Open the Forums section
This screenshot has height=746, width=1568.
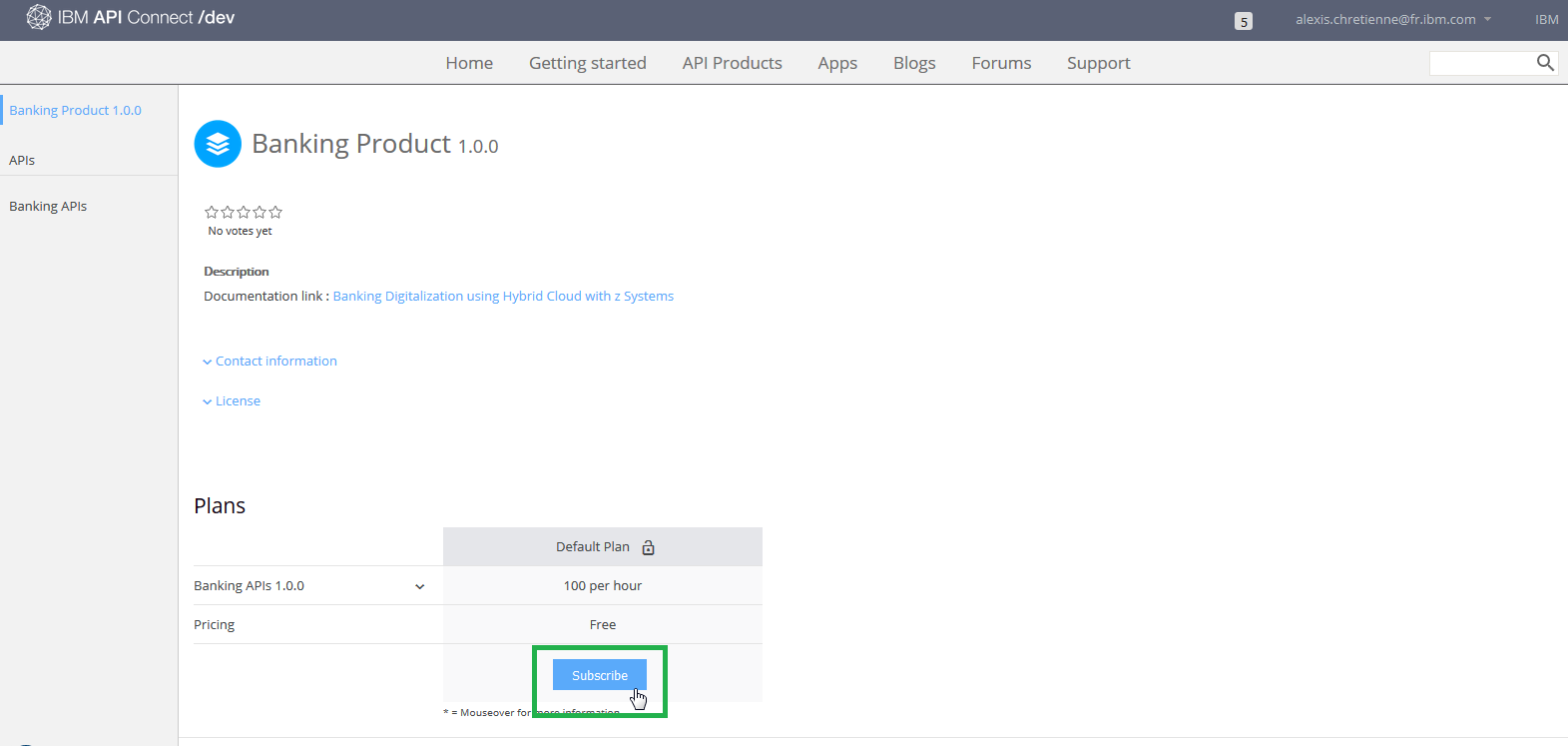1001,63
